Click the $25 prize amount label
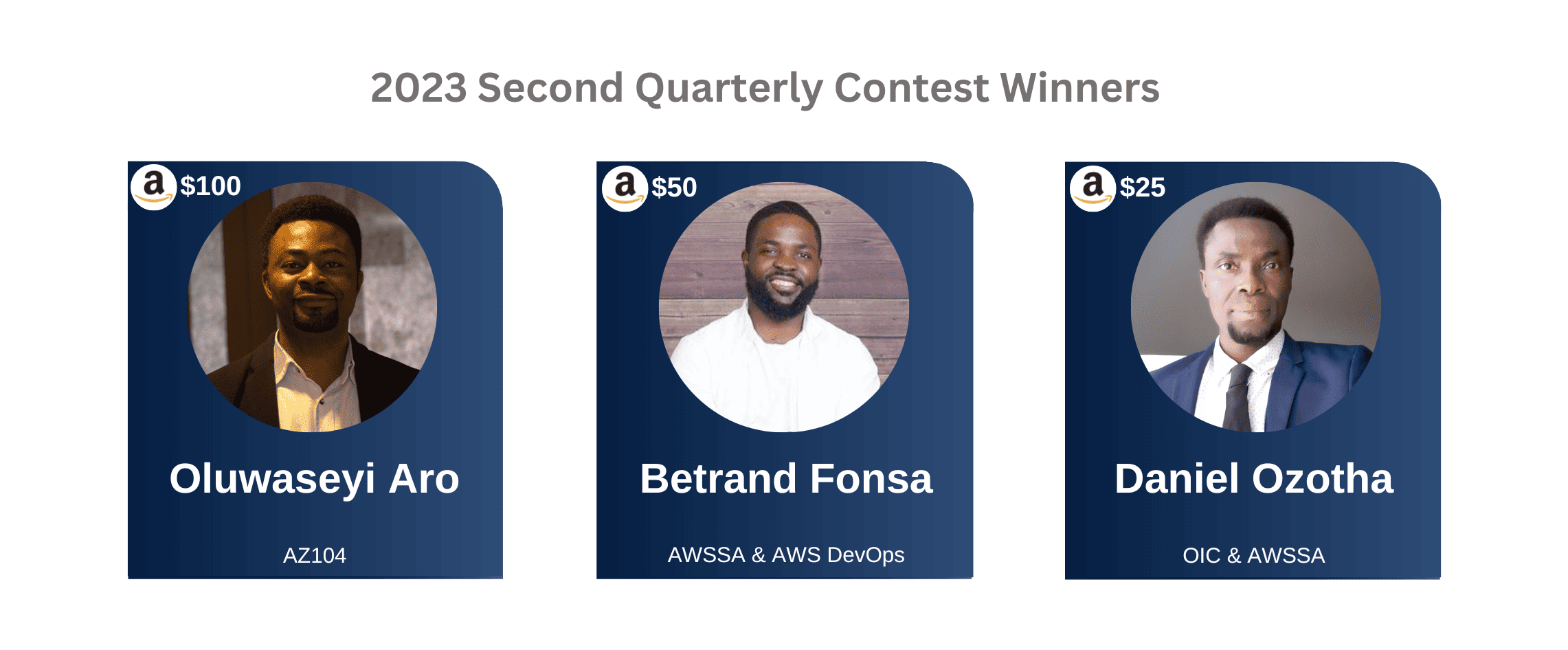1568x650 pixels. (x=1142, y=188)
